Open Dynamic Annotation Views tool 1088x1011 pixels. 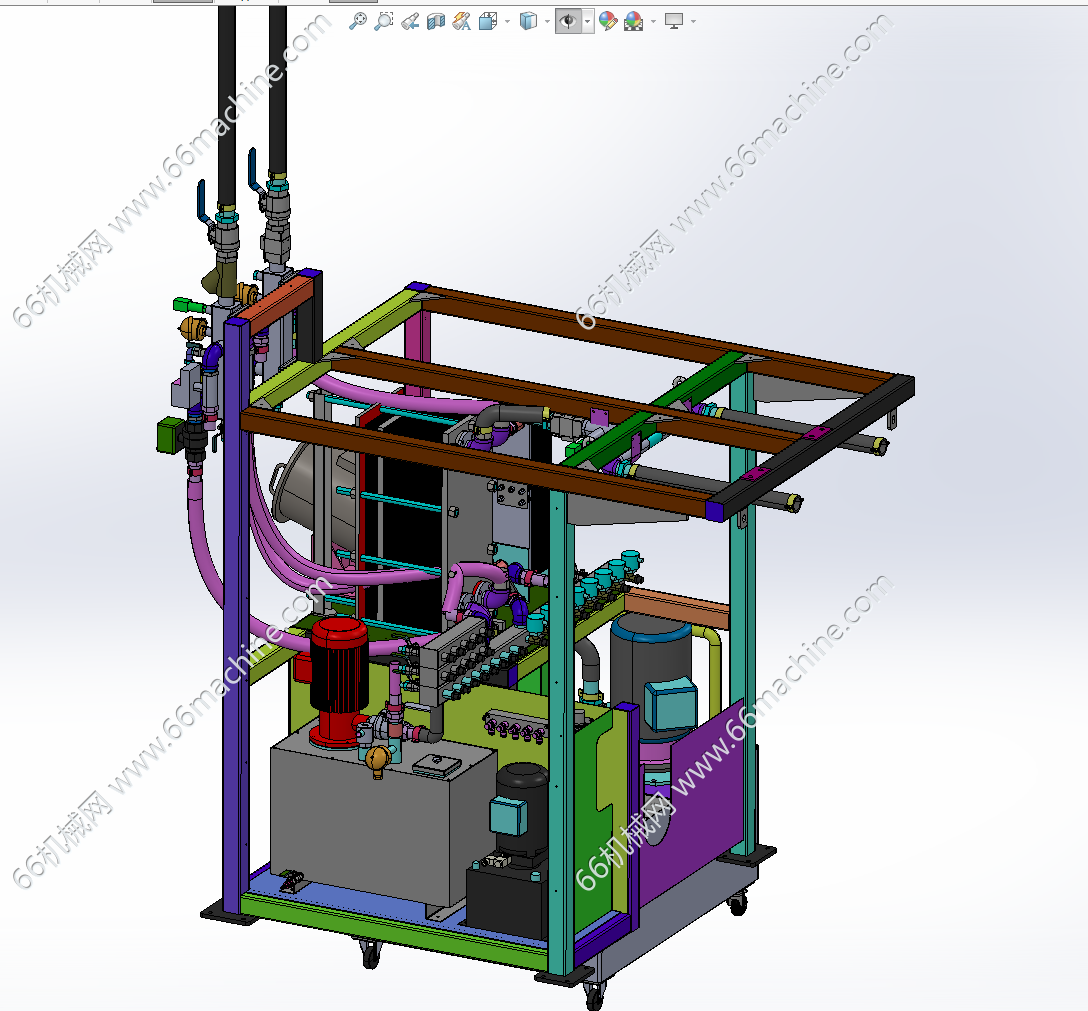point(461,22)
